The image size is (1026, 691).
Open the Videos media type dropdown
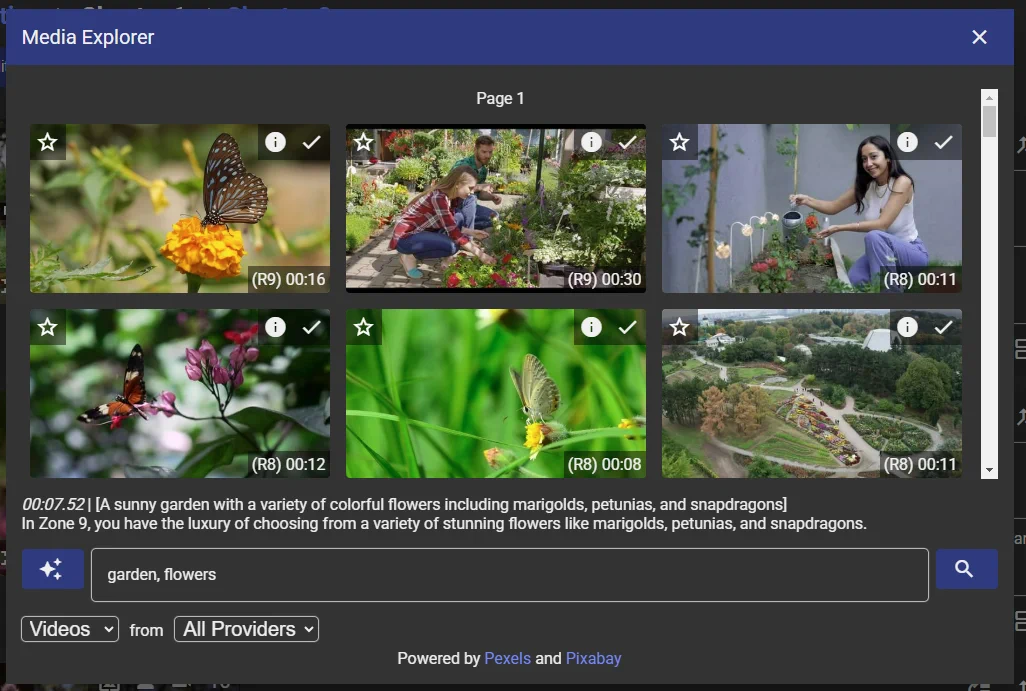click(x=70, y=629)
